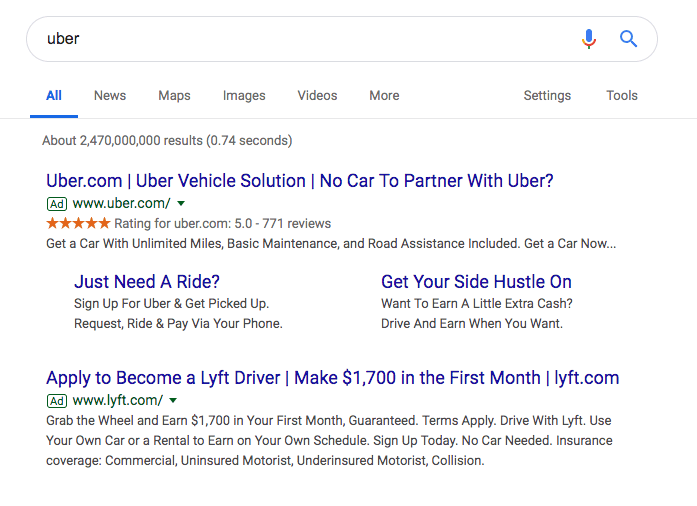Click the Ad badge beside www.lyft.com
697x506 pixels.
pyautogui.click(x=57, y=400)
